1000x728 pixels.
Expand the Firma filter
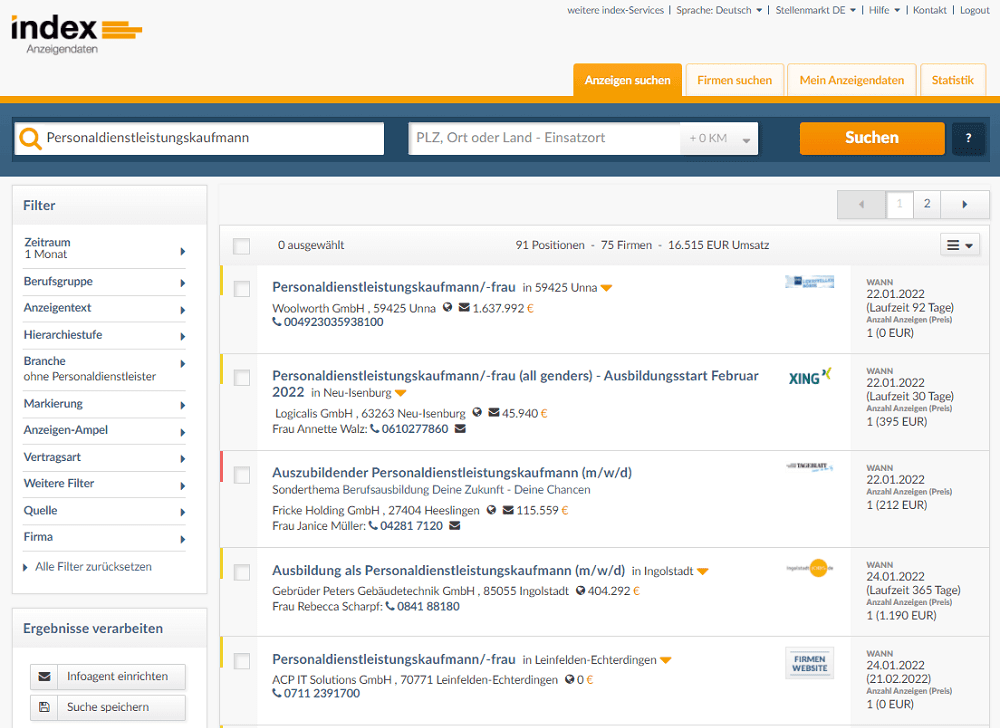(105, 538)
